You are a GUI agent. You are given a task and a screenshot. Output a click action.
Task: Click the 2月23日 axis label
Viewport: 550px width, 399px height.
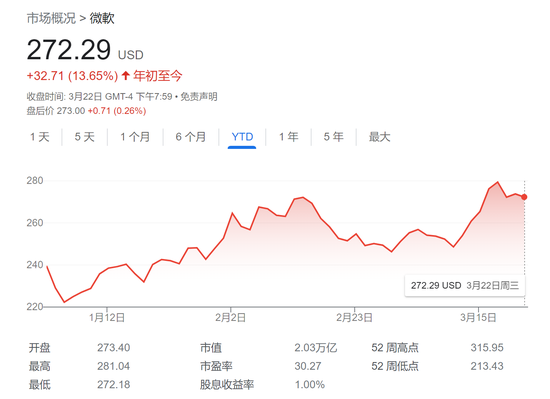click(354, 318)
